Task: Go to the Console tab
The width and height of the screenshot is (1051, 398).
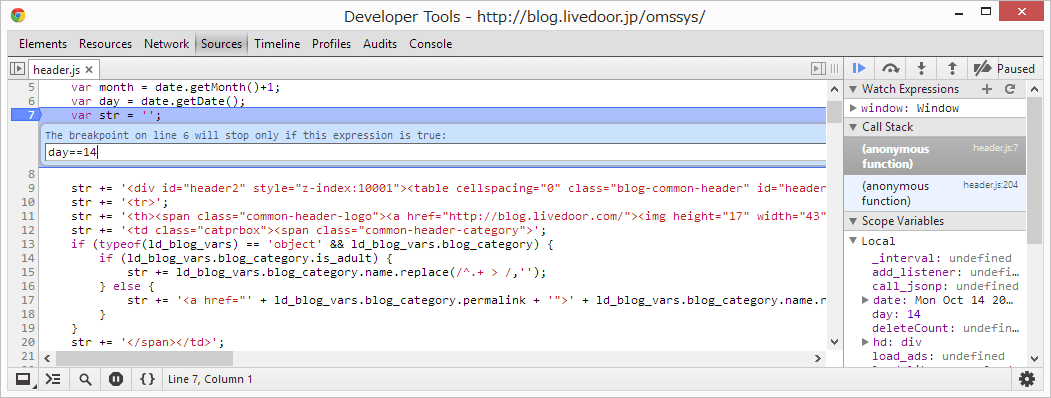Action: tap(430, 44)
